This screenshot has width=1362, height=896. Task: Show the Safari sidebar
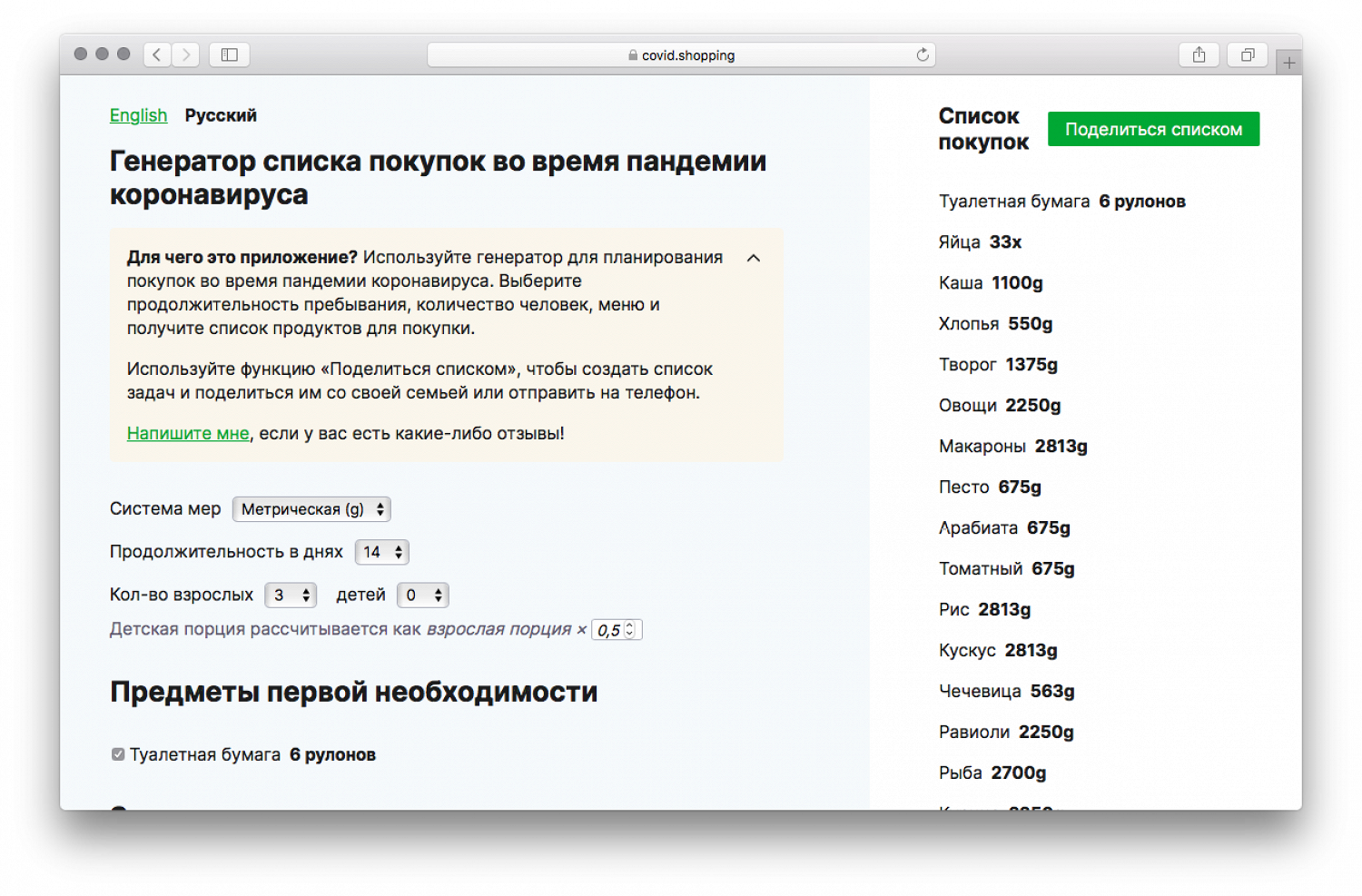tap(230, 54)
